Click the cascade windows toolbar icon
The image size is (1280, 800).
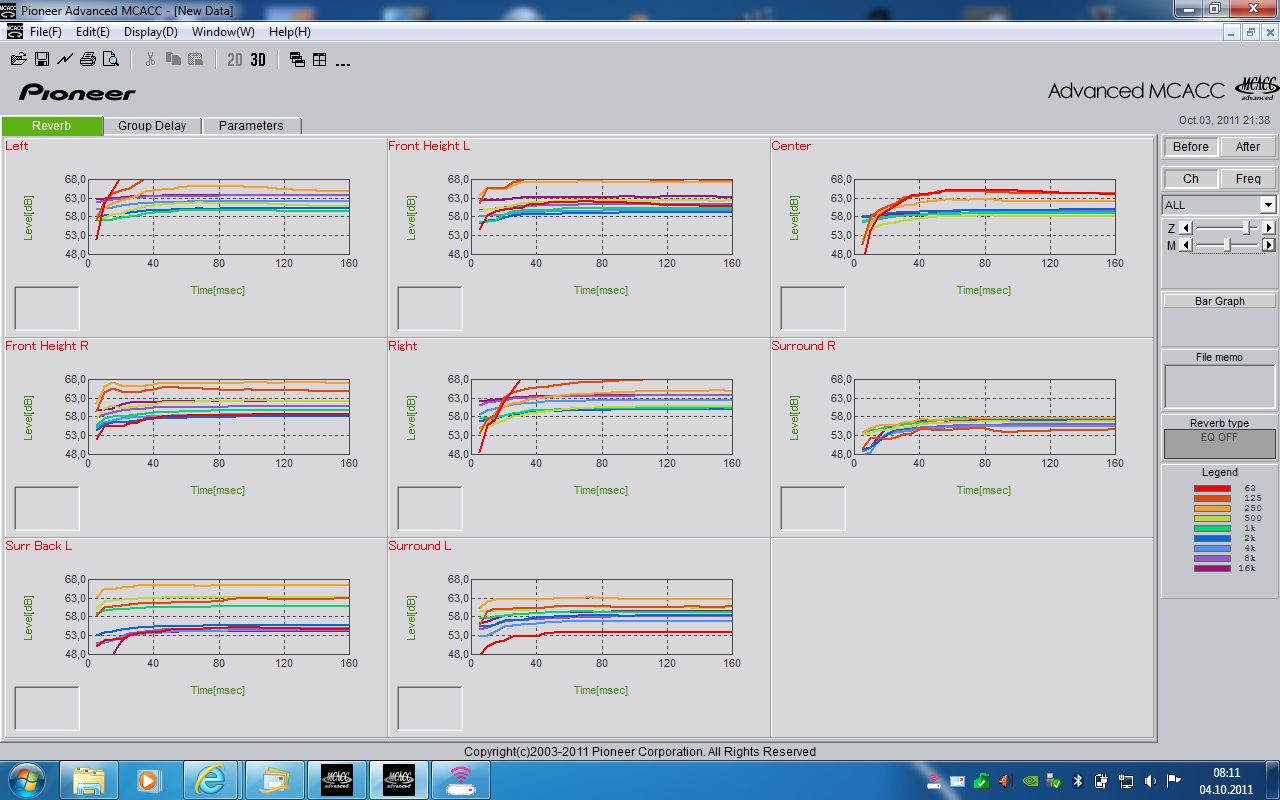coord(297,60)
